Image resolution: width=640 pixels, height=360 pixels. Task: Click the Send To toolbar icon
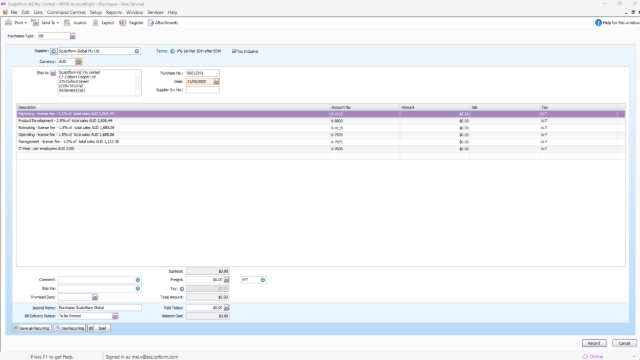tap(35, 23)
